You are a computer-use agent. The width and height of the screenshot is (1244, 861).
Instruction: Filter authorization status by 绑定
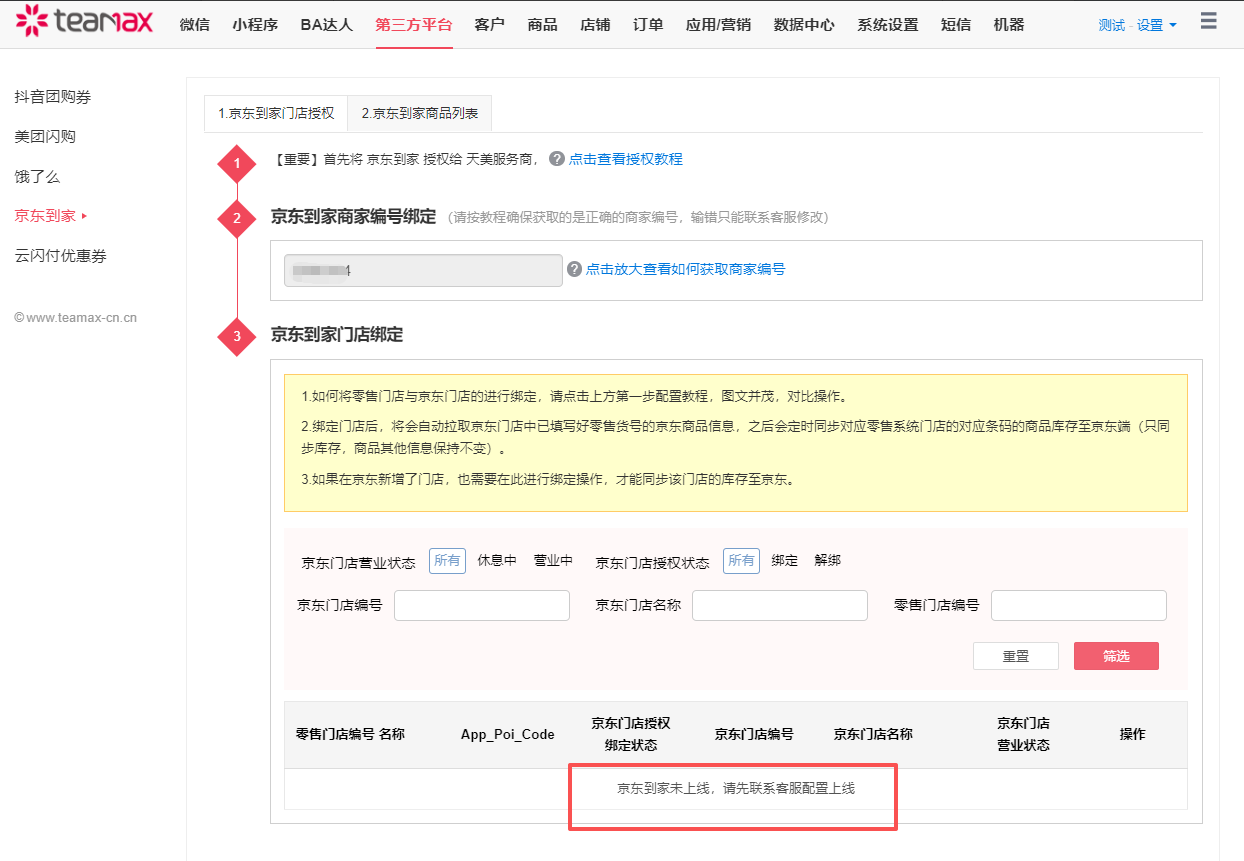tap(785, 561)
